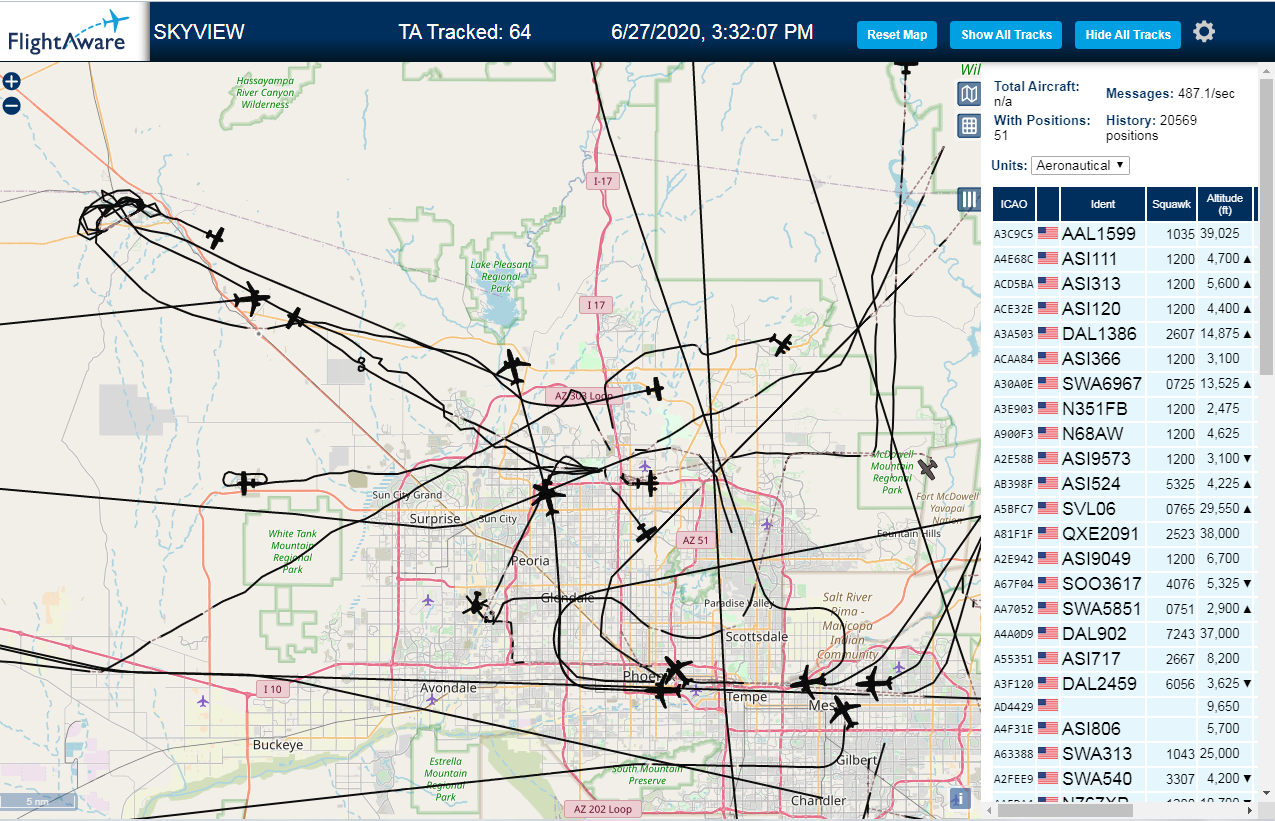Viewport: 1275px width, 821px height.
Task: Select the QXE2091 row
Action: (1124, 533)
